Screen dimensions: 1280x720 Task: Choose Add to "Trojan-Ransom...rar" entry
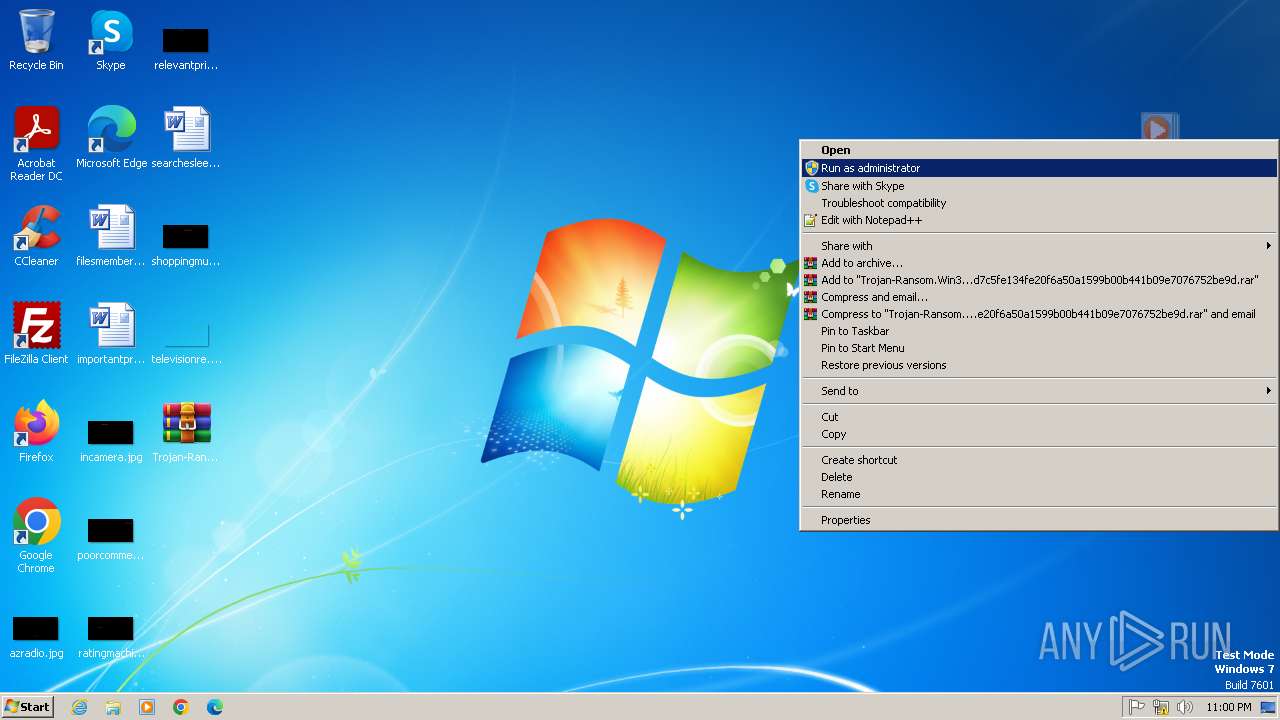[1039, 280]
